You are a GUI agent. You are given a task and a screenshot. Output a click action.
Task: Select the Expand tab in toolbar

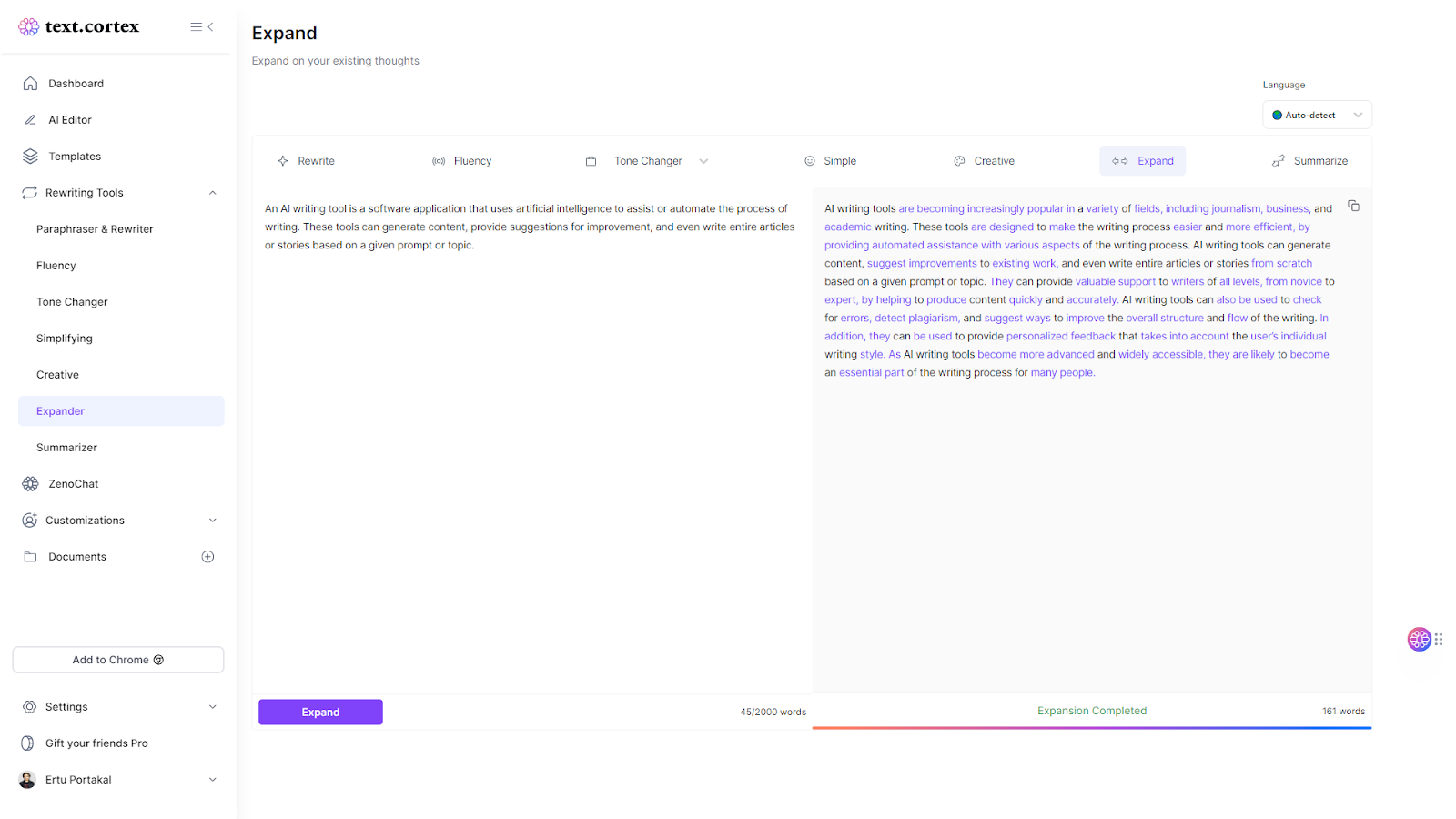1143,161
